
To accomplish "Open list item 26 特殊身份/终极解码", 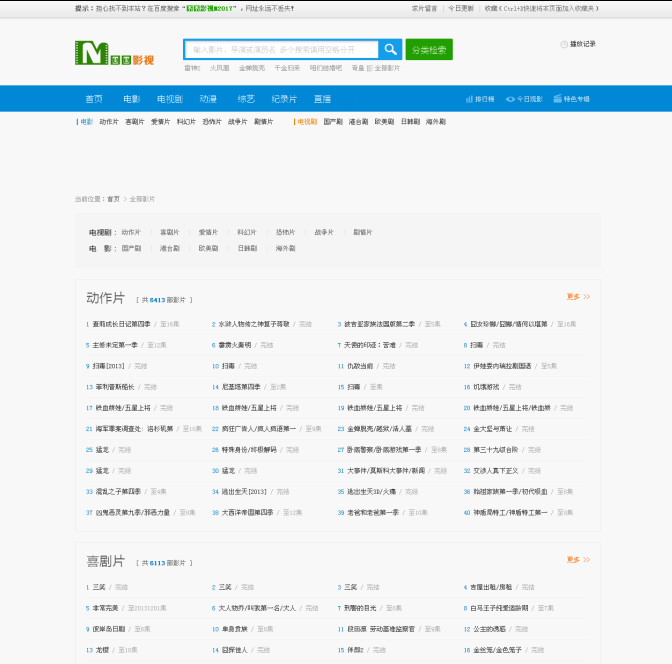I will (x=249, y=450).
